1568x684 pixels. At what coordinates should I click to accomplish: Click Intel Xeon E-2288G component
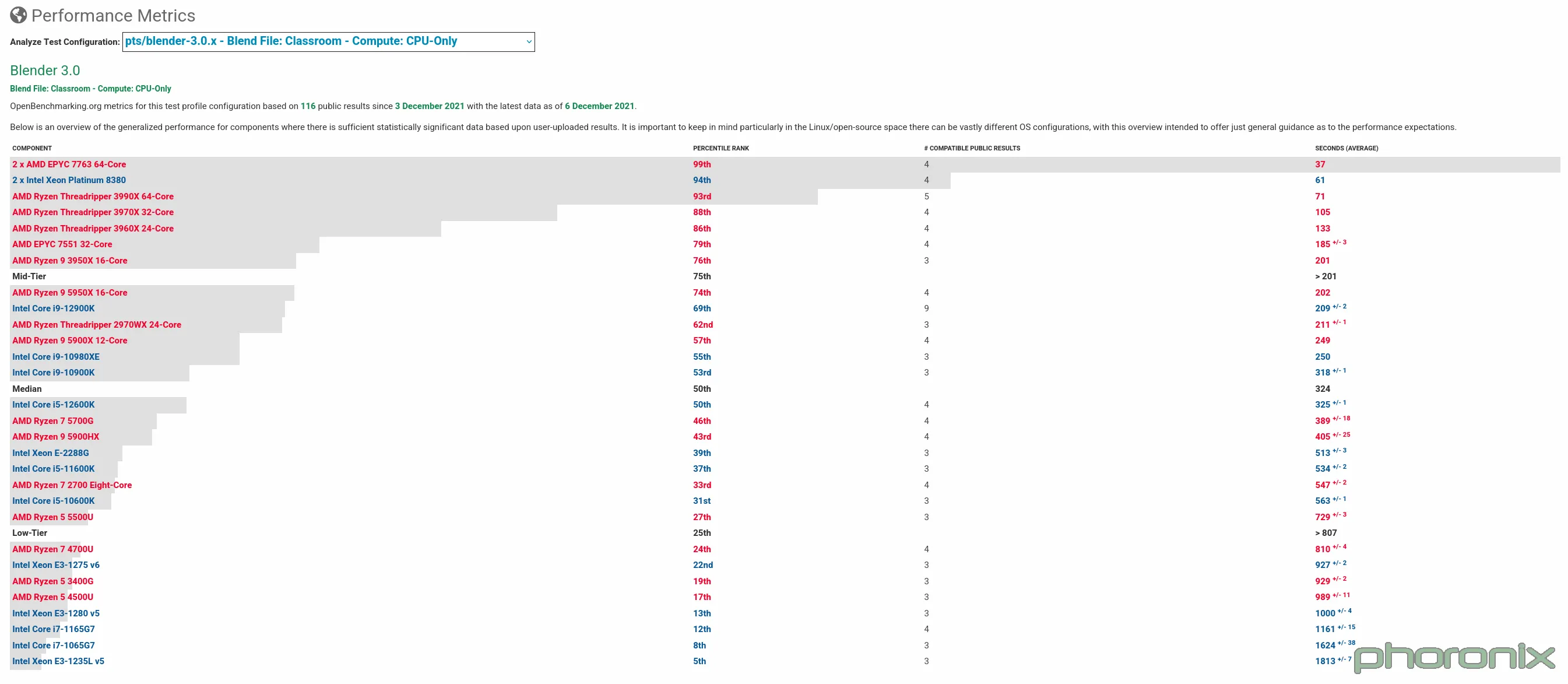click(51, 453)
